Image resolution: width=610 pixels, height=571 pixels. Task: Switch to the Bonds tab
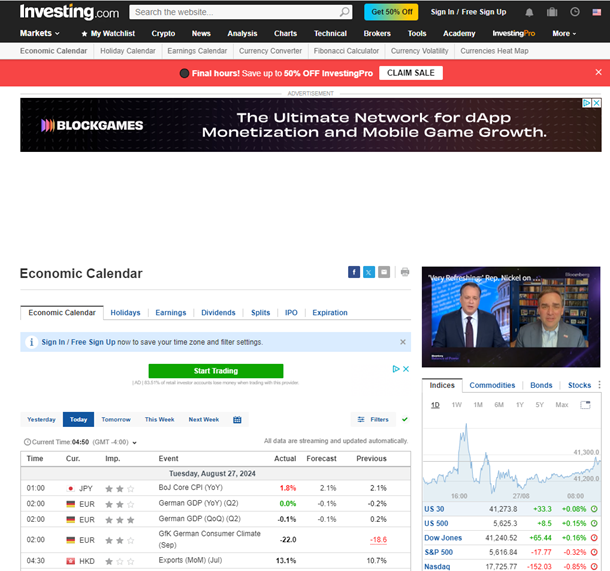(x=541, y=385)
